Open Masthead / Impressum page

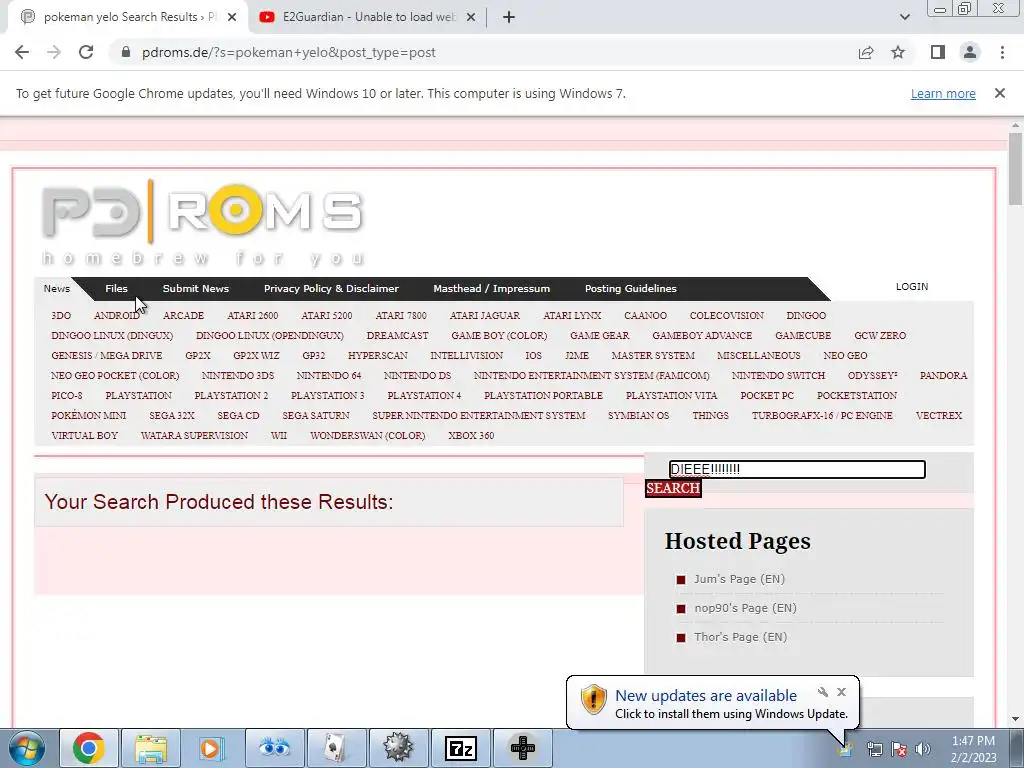click(x=492, y=288)
